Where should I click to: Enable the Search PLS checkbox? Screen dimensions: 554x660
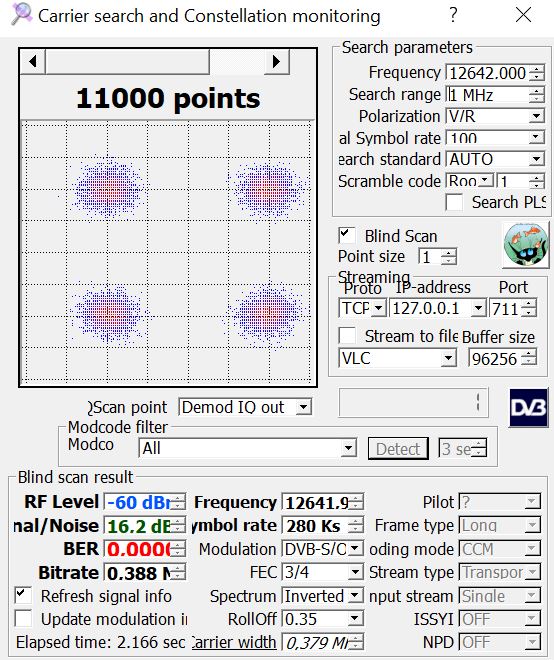pyautogui.click(x=454, y=202)
